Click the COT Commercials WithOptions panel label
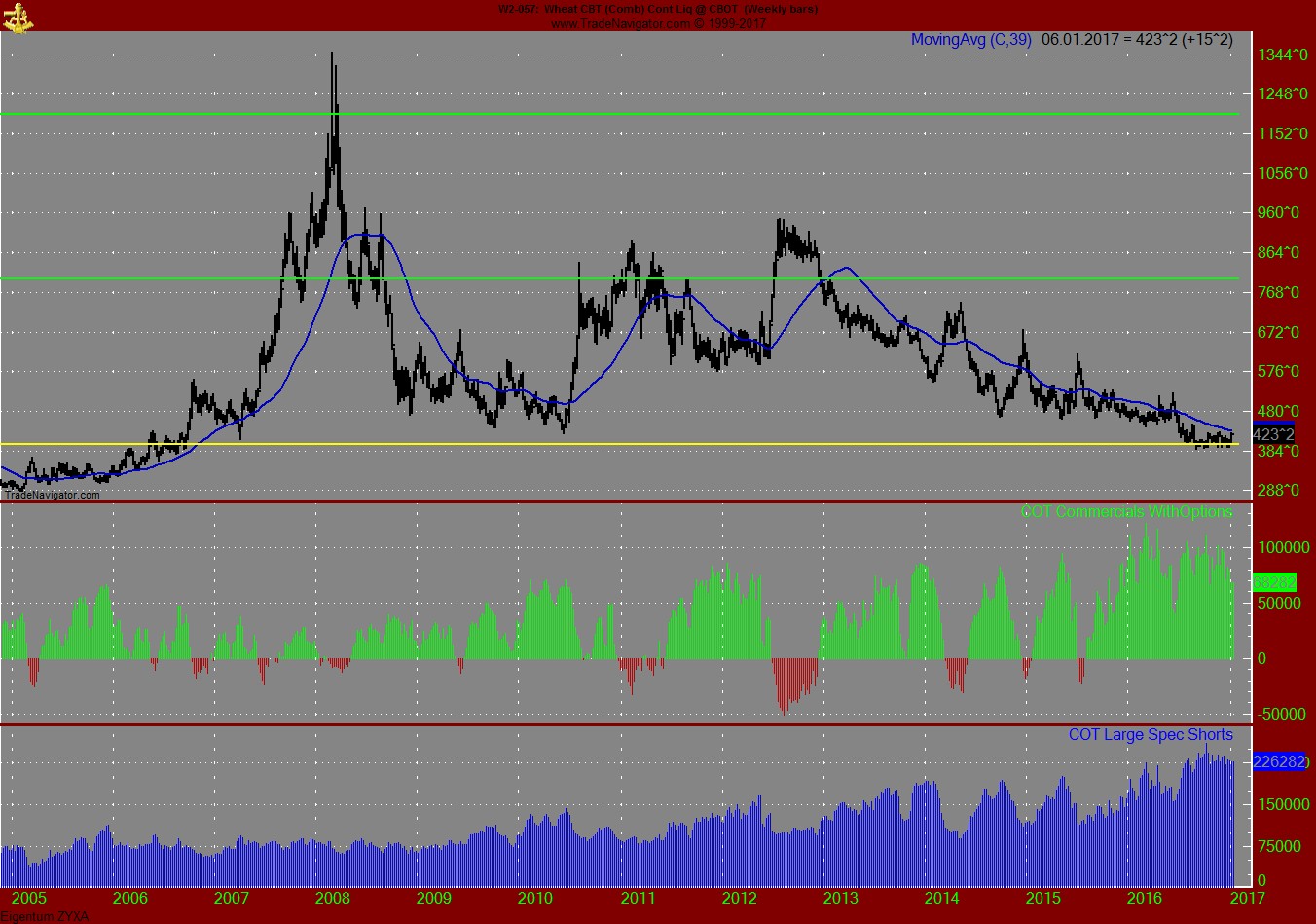Screen dimensions: 1316x924 tap(1126, 511)
